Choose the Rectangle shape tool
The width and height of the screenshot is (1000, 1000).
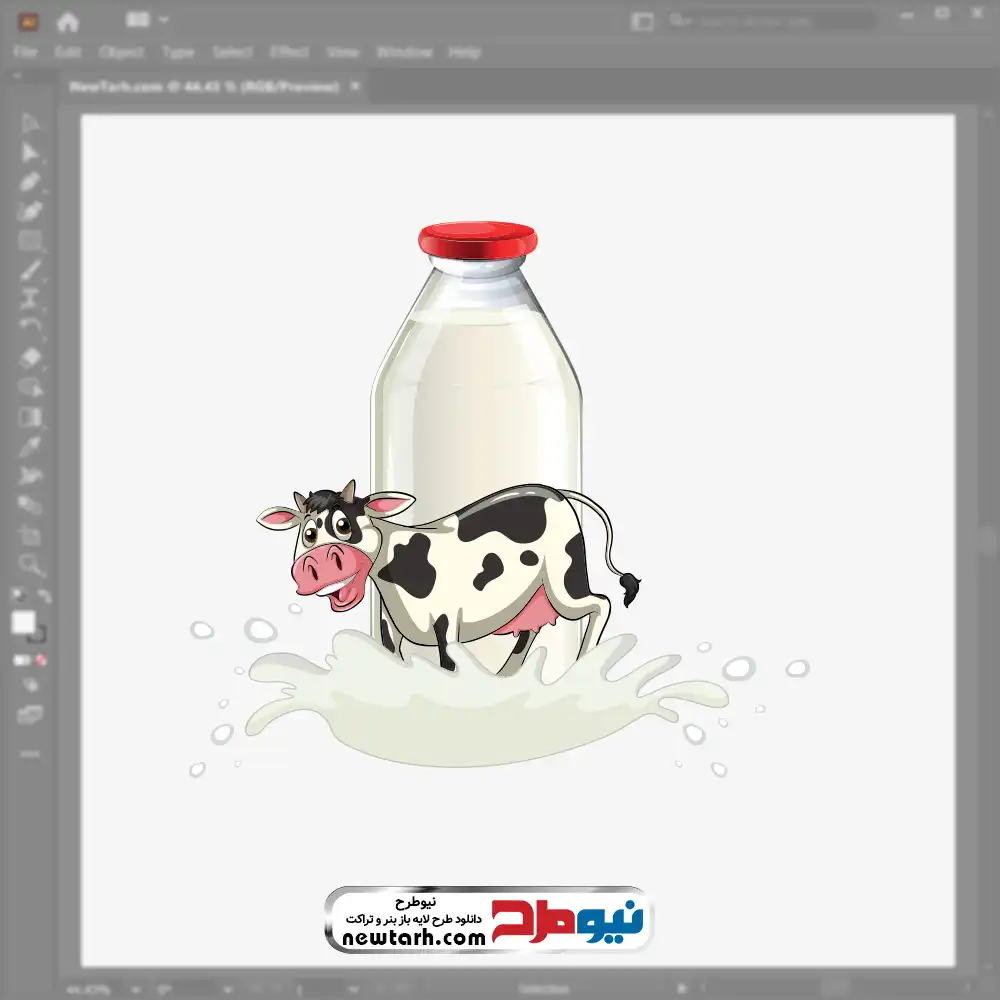point(31,240)
